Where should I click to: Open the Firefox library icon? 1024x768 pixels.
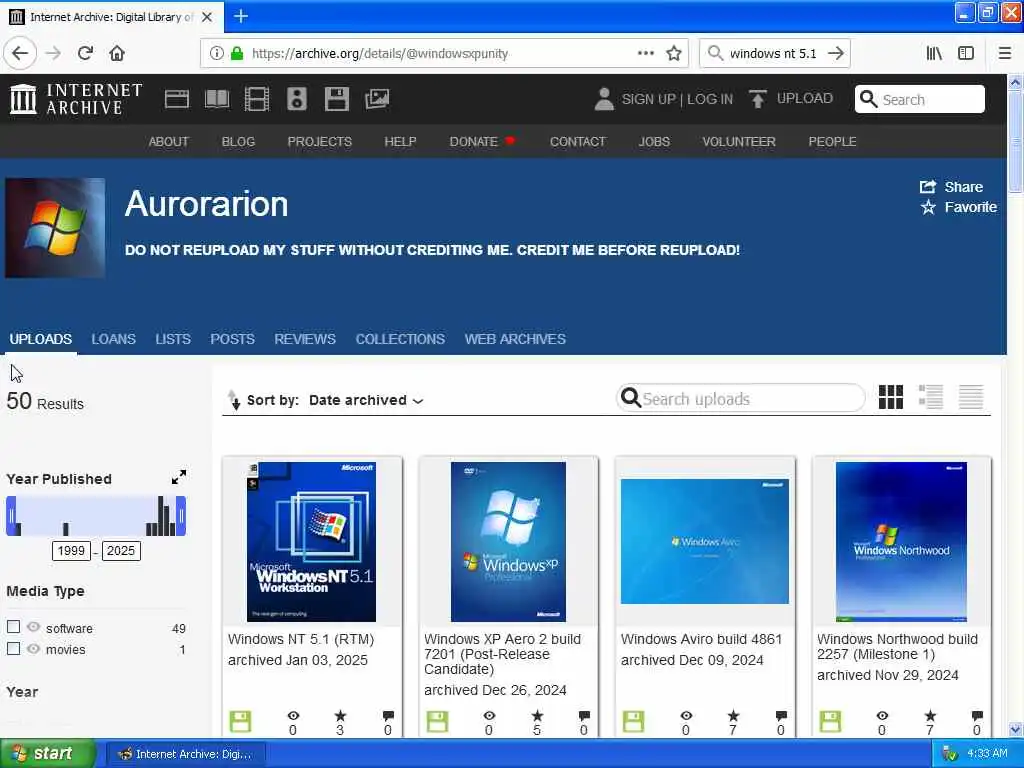(x=934, y=54)
